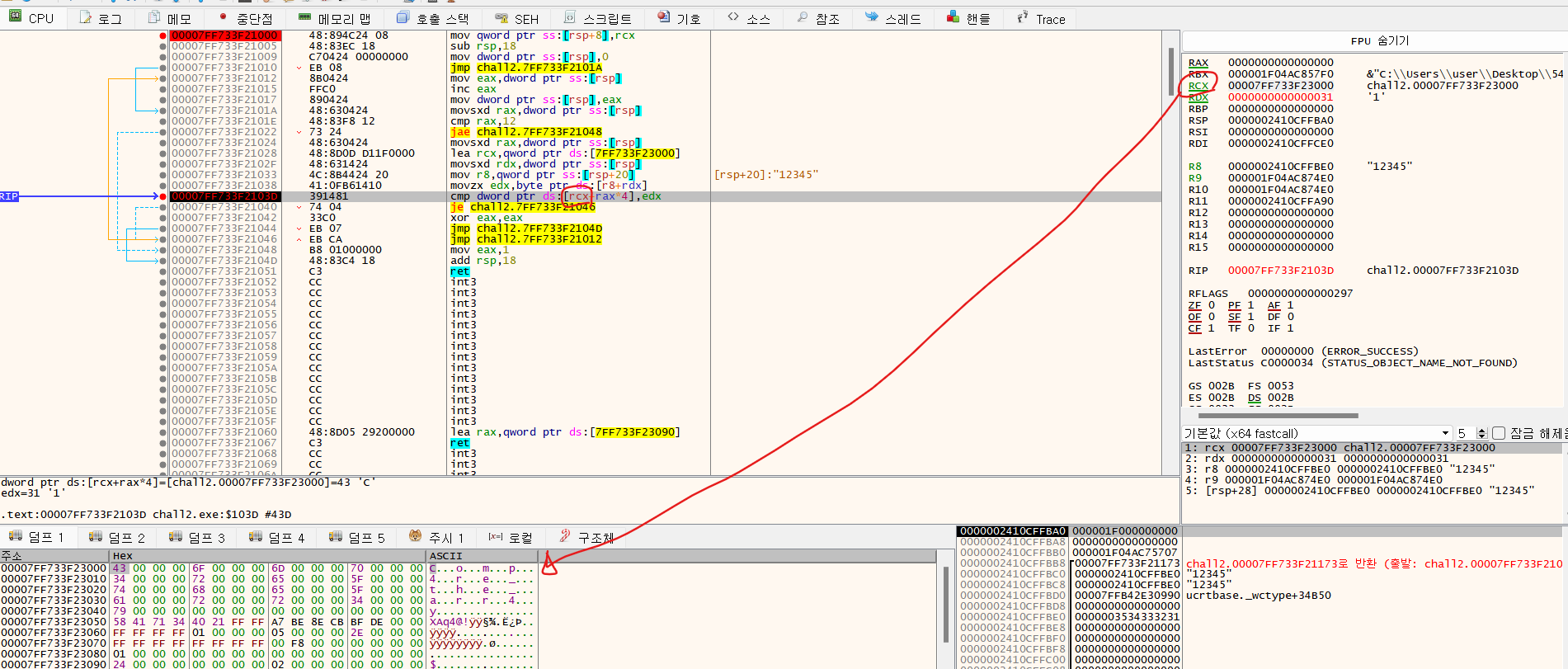The image size is (1568, 669).
Task: Check the 잠금 해제 checkbox
Action: 1499,433
